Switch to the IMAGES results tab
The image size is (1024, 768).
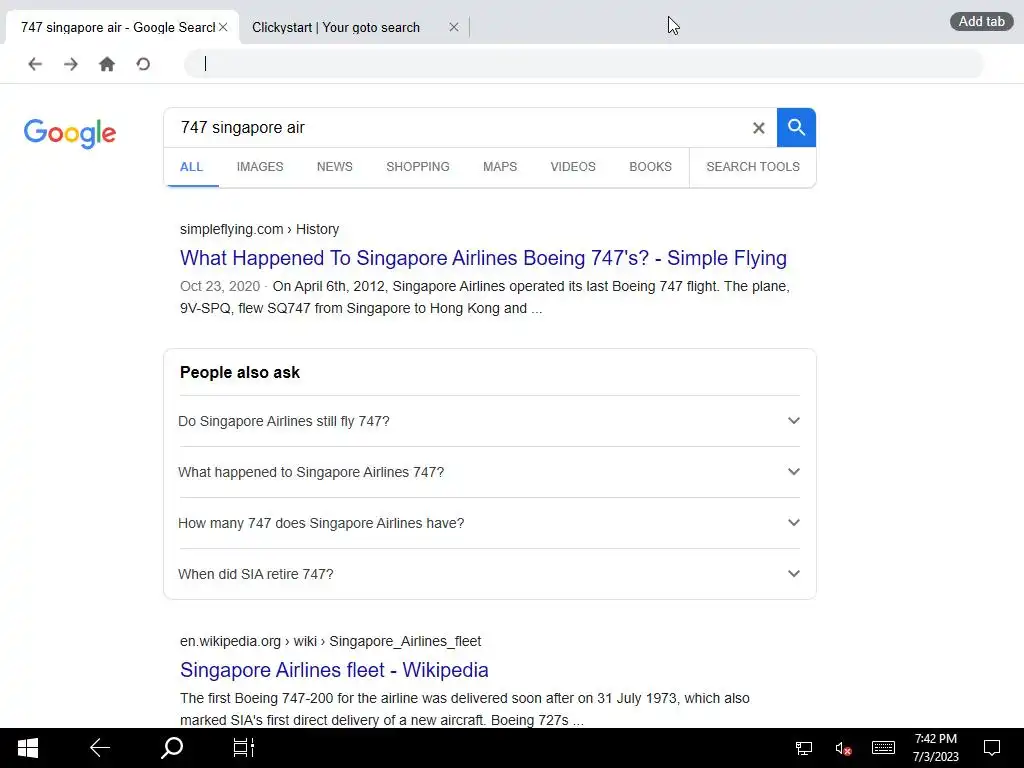coord(260,167)
